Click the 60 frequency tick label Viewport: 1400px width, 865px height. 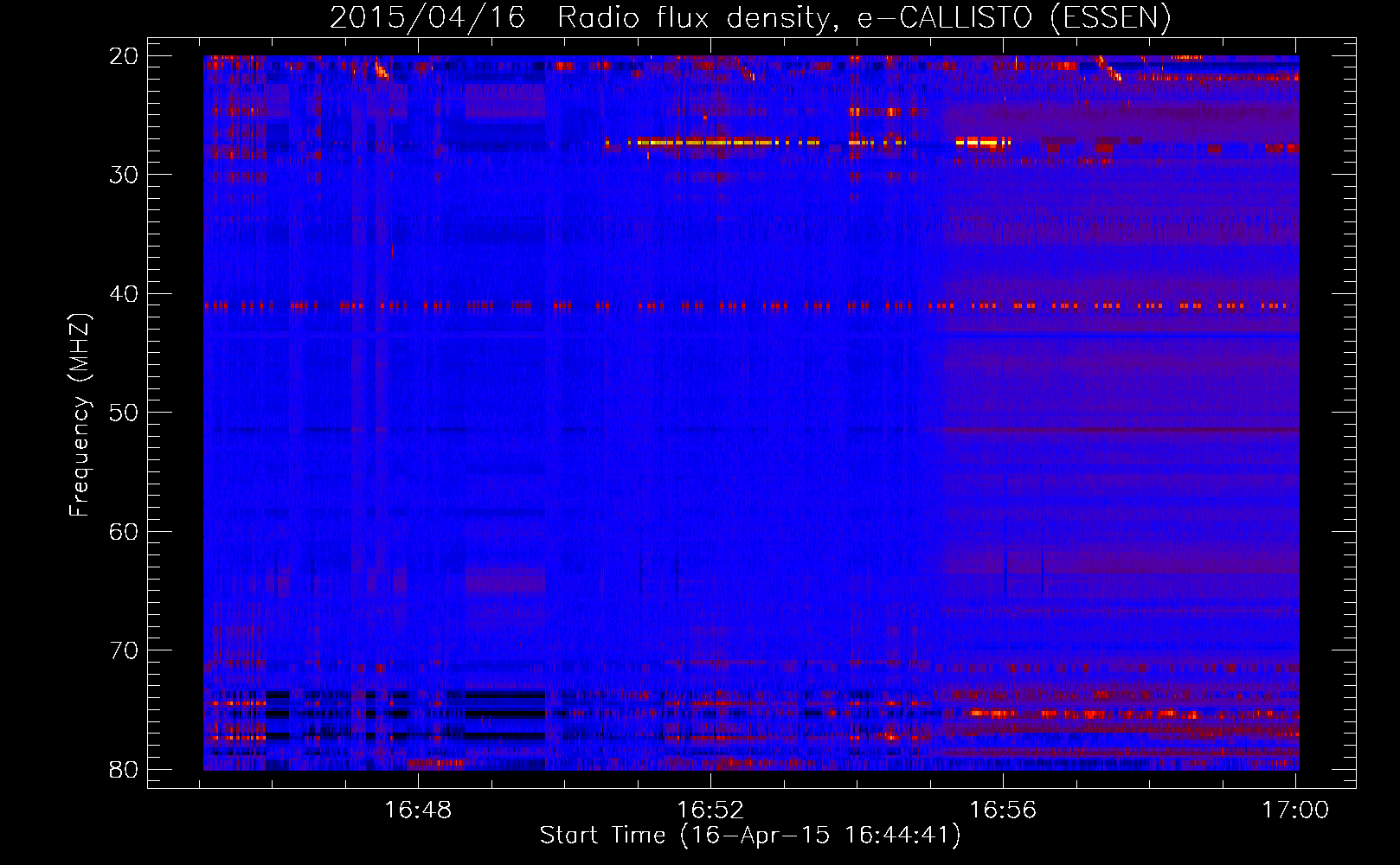[124, 532]
